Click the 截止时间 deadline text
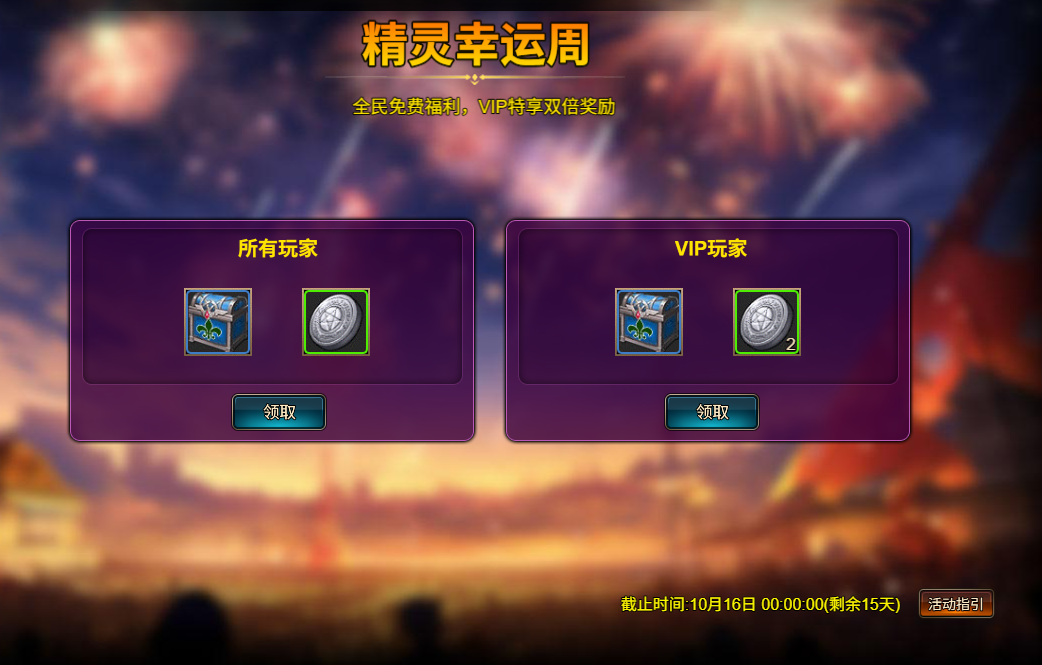The width and height of the screenshot is (1042, 665). pos(653,604)
